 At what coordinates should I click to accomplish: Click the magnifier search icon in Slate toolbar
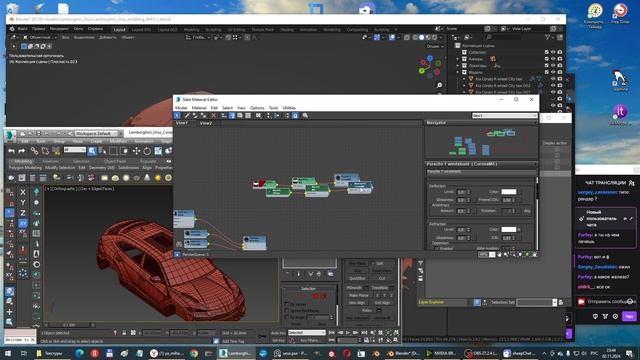pos(305,116)
